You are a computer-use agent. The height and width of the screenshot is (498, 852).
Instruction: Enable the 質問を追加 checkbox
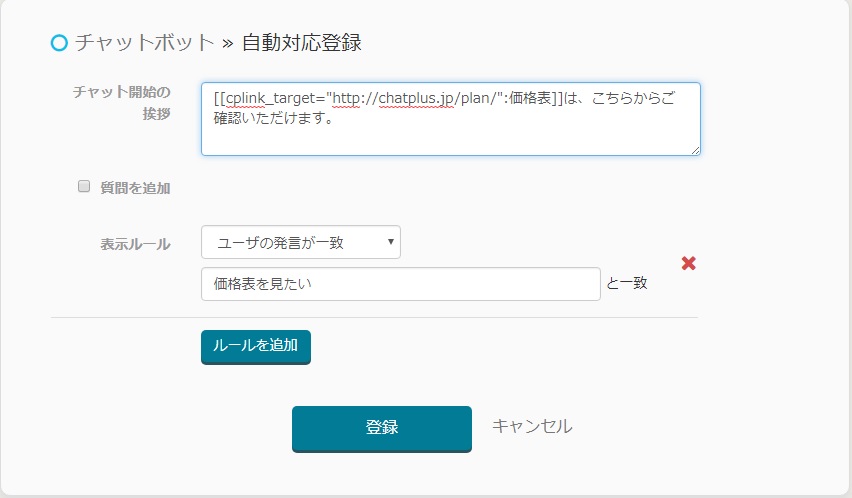(x=84, y=186)
